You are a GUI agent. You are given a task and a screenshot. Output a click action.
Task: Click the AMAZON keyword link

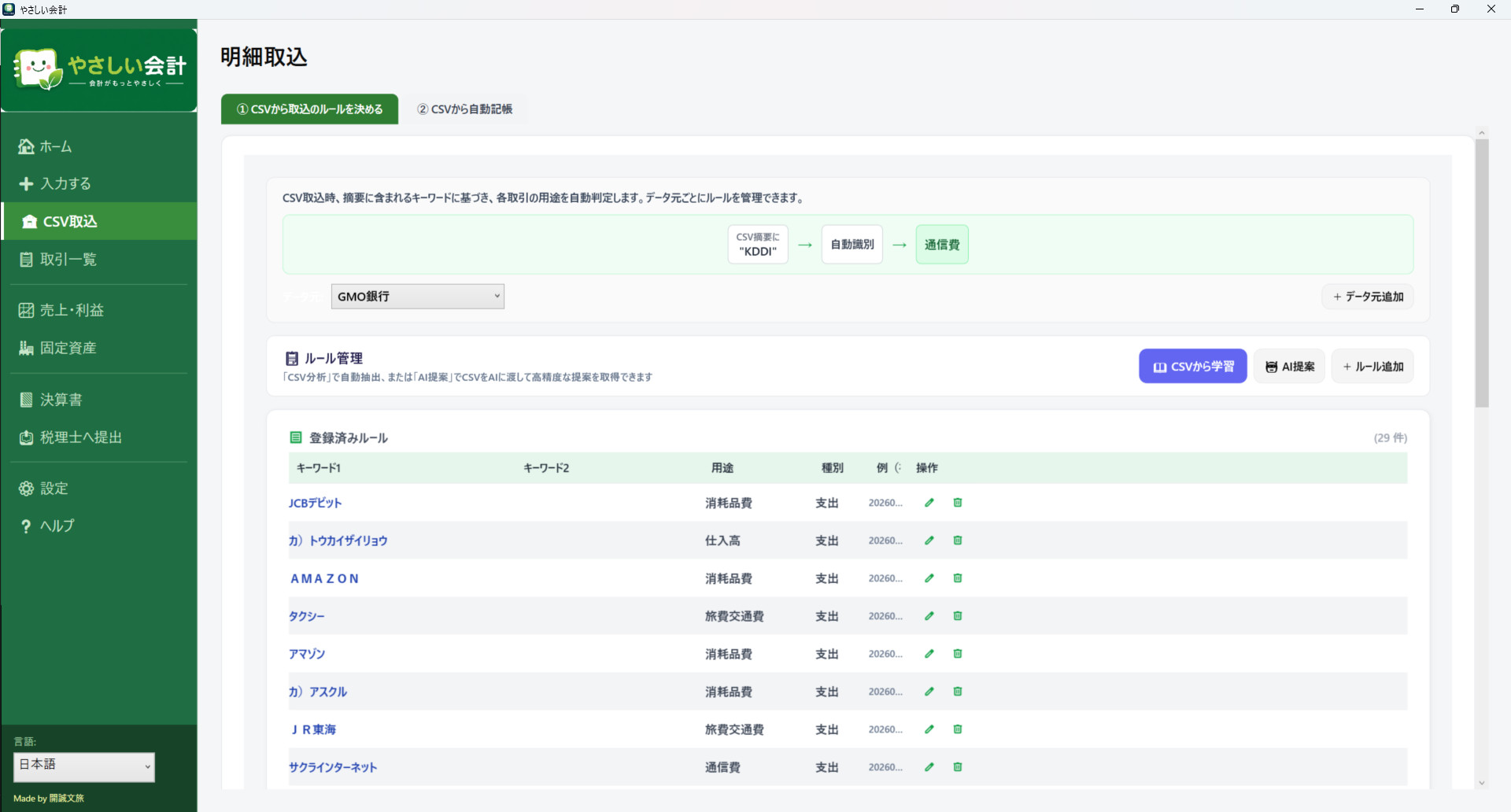[325, 578]
